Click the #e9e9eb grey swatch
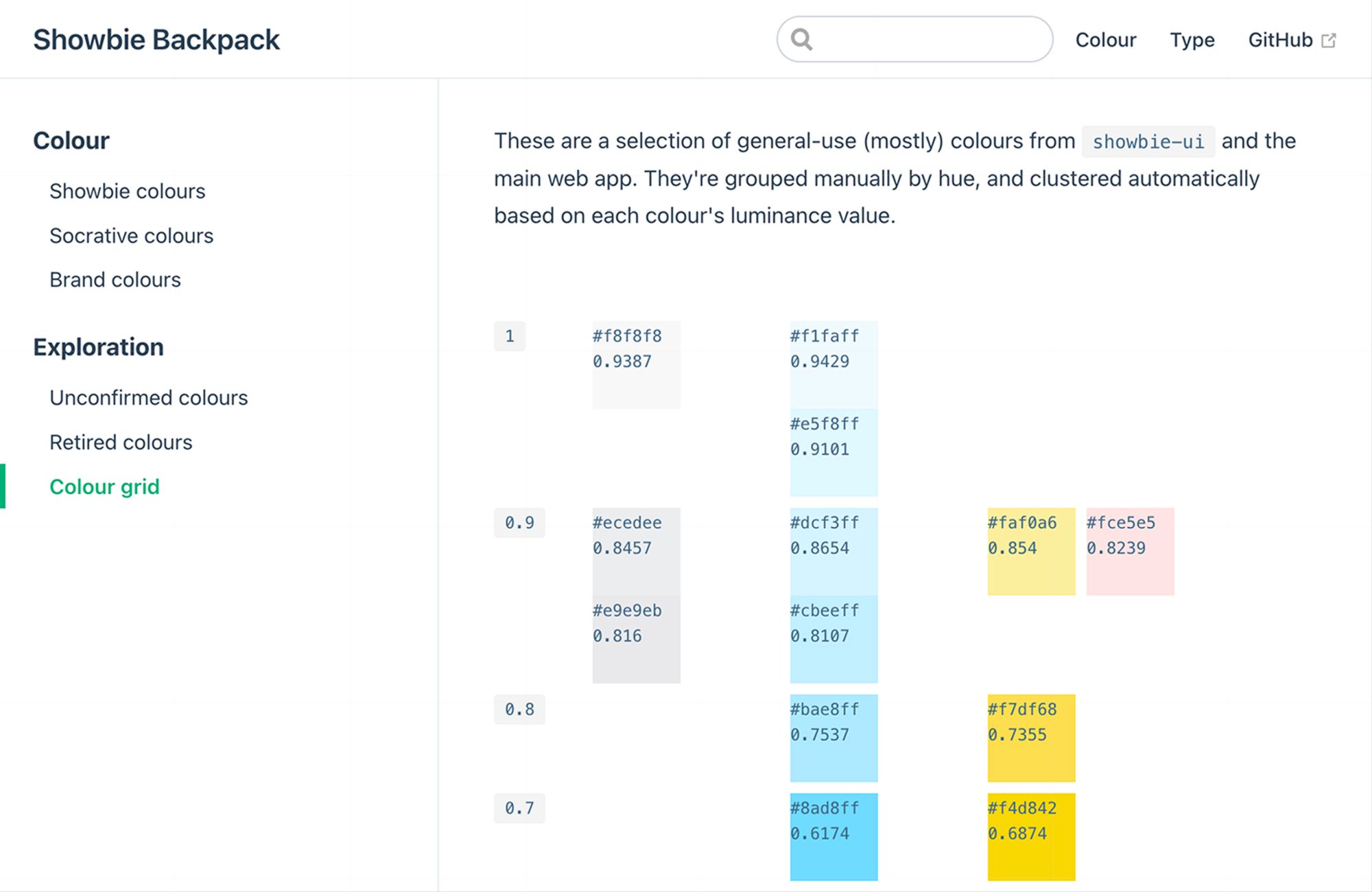Screen dimensions: 1372x892 coord(636,639)
